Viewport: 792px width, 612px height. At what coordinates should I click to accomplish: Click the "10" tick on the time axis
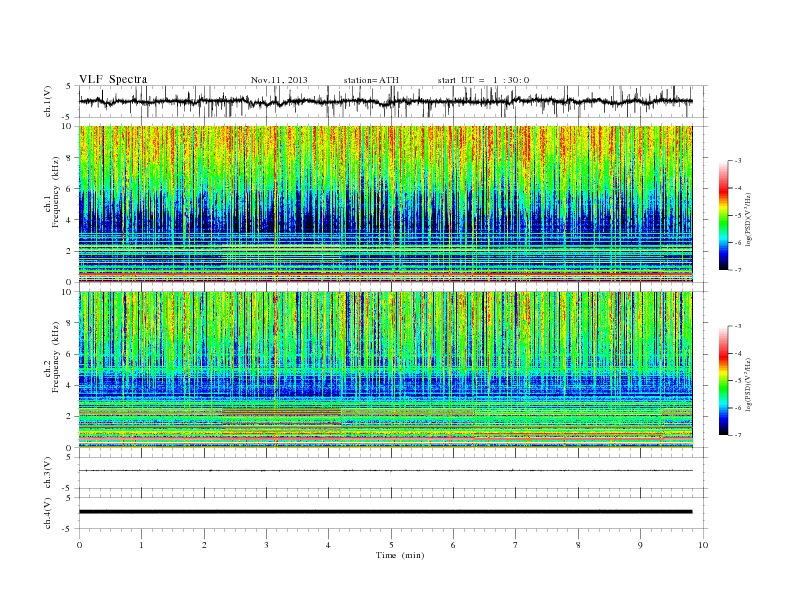coord(703,545)
